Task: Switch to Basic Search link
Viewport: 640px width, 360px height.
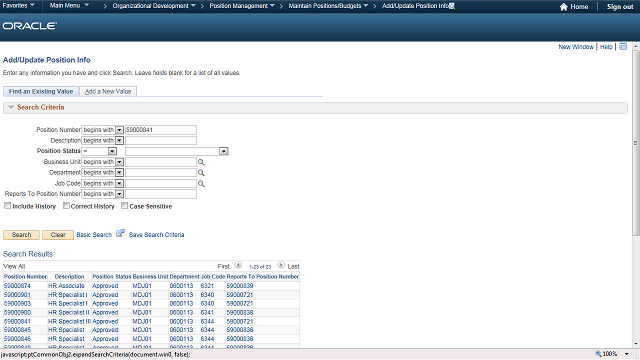Action: click(x=94, y=235)
